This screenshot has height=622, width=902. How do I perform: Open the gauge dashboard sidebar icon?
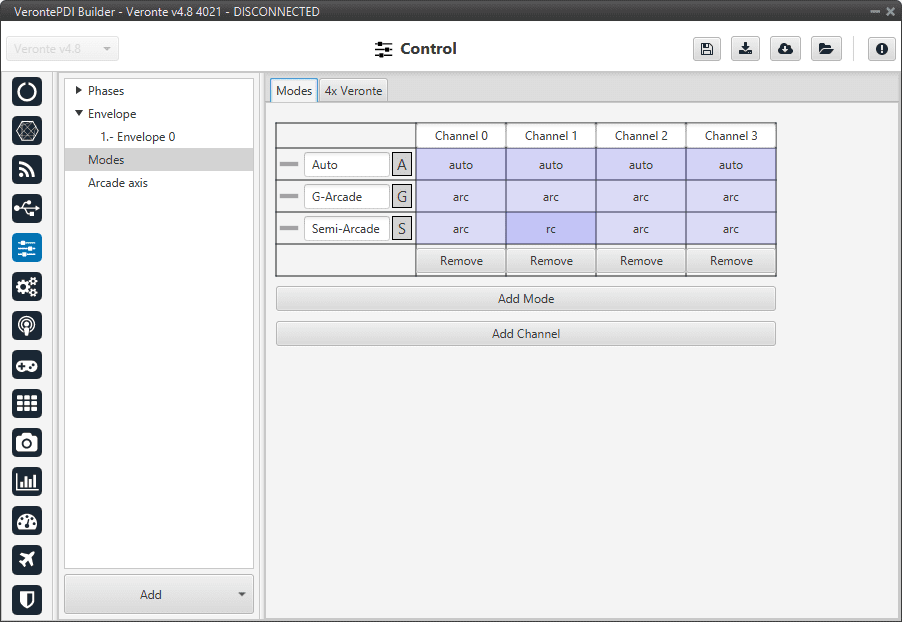26,521
